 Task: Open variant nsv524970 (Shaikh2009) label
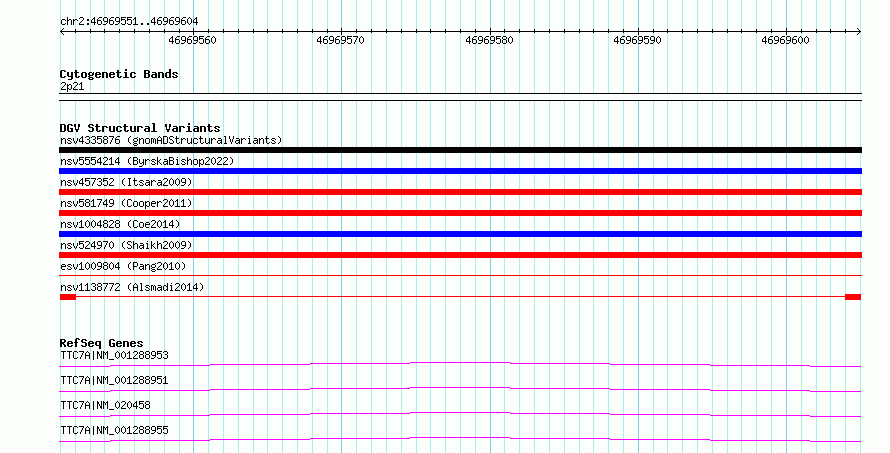(x=126, y=245)
